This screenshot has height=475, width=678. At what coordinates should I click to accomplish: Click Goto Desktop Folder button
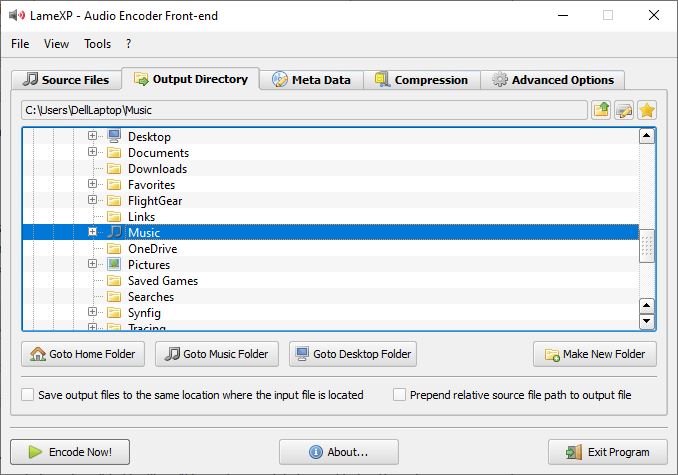(x=353, y=354)
